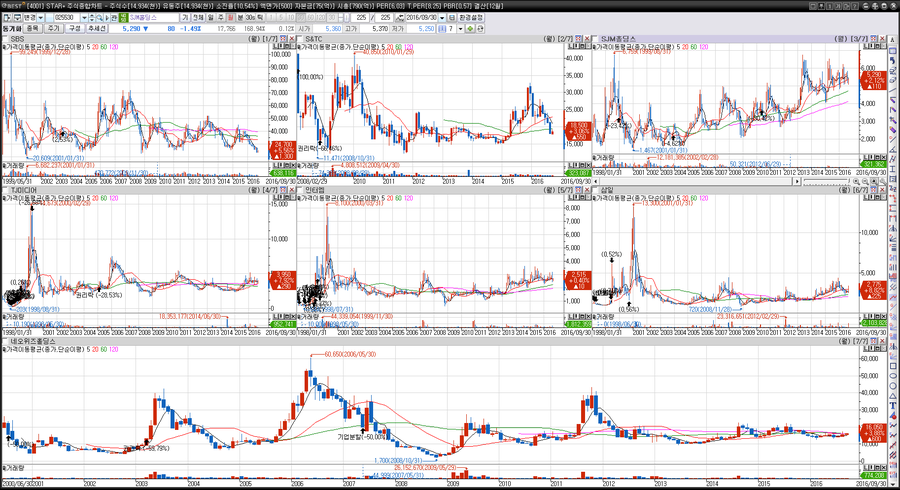This screenshot has width=900, height=490.
Task: Select the 30s tick interval
Action: [x=250, y=18]
